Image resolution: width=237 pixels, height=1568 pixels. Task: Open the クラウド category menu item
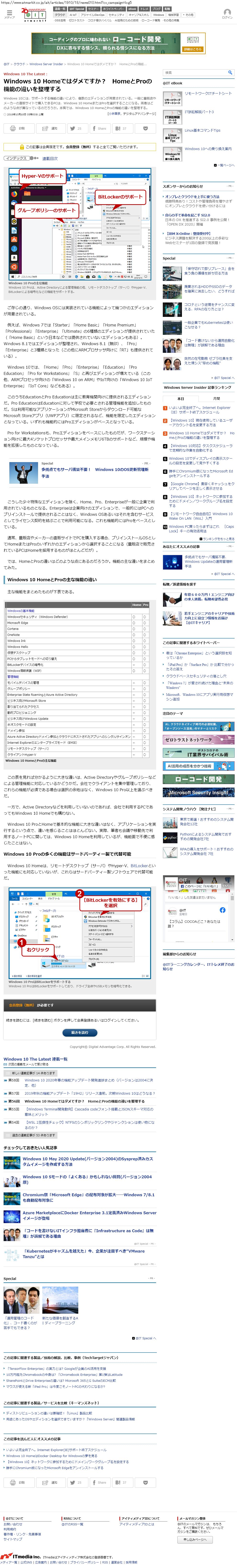click(x=60, y=15)
